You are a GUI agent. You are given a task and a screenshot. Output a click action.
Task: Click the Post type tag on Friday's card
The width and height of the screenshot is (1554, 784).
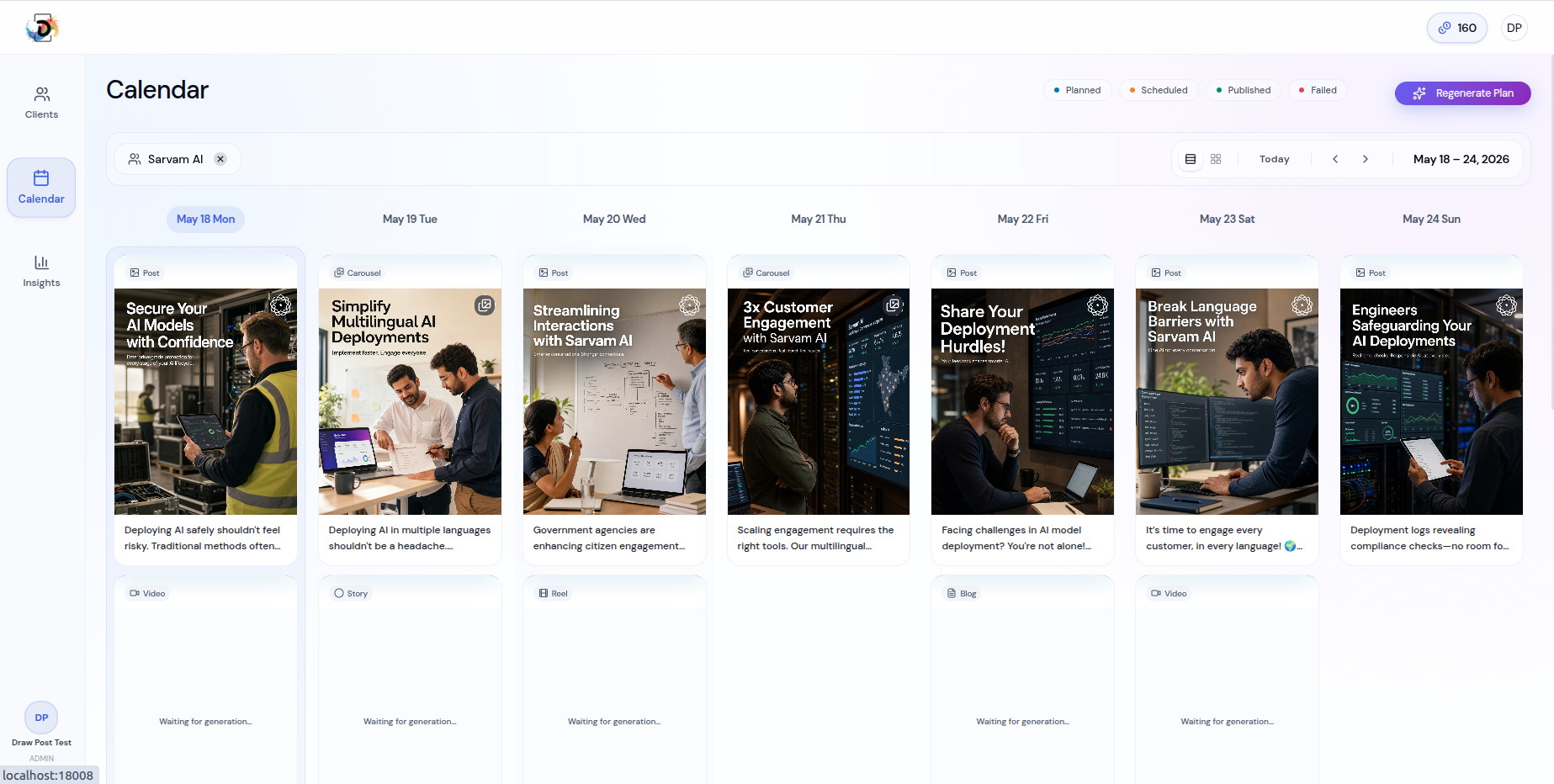(962, 273)
